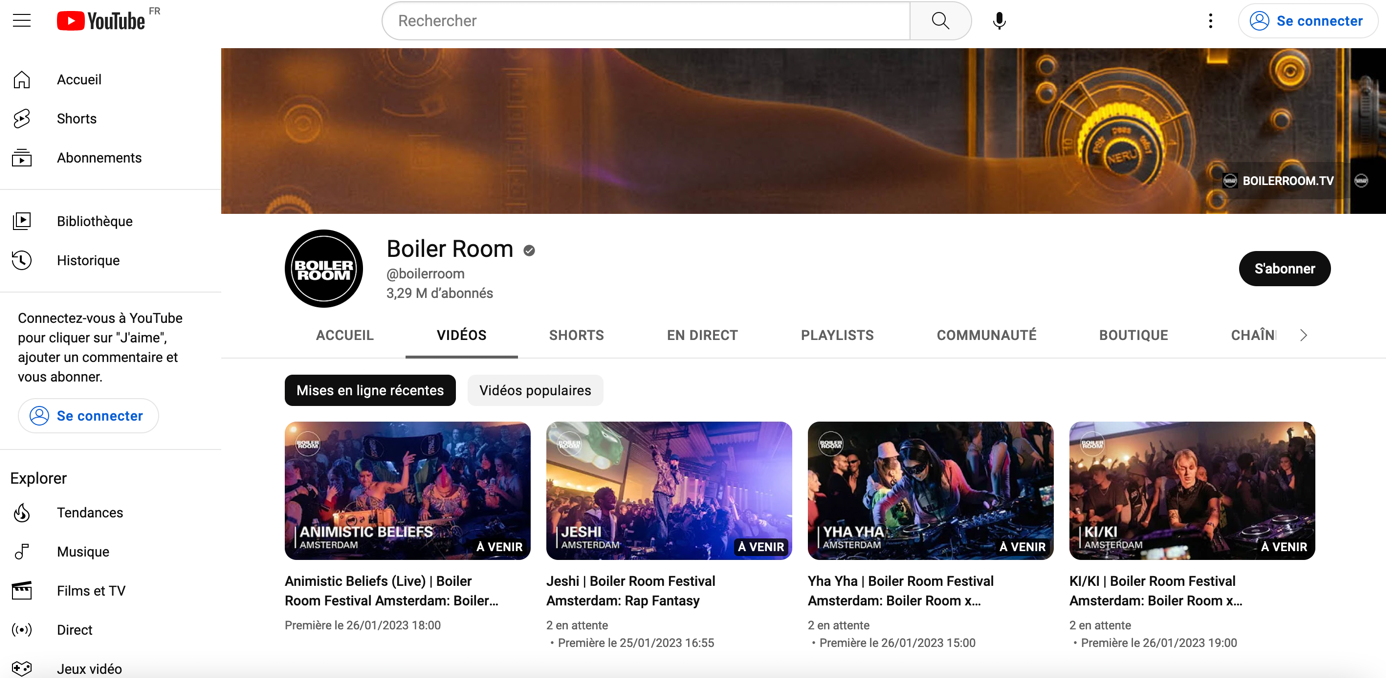
Task: Focus the Rechercher search field
Action: click(x=646, y=21)
